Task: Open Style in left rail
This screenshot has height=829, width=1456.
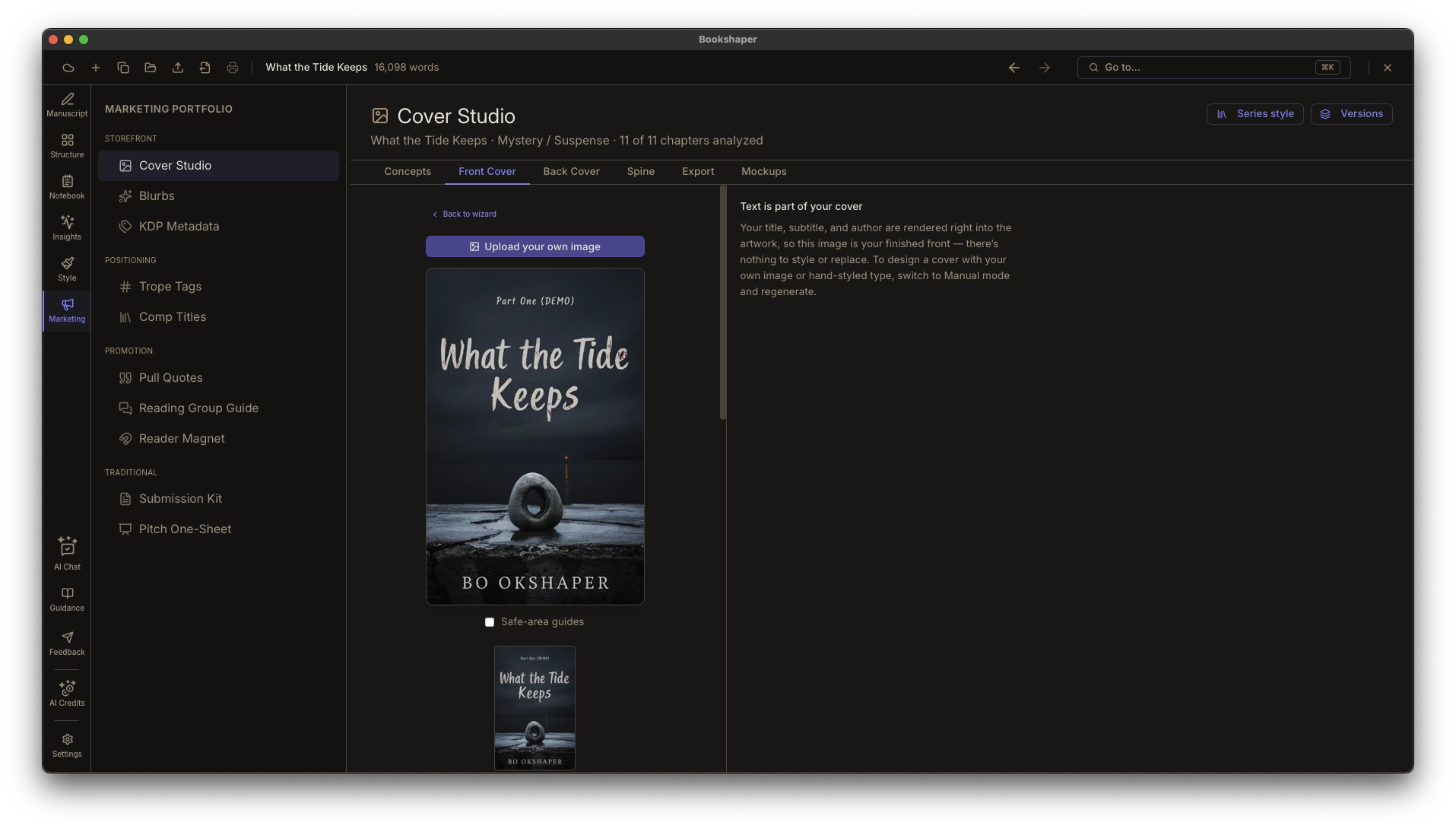Action: pyautogui.click(x=67, y=269)
